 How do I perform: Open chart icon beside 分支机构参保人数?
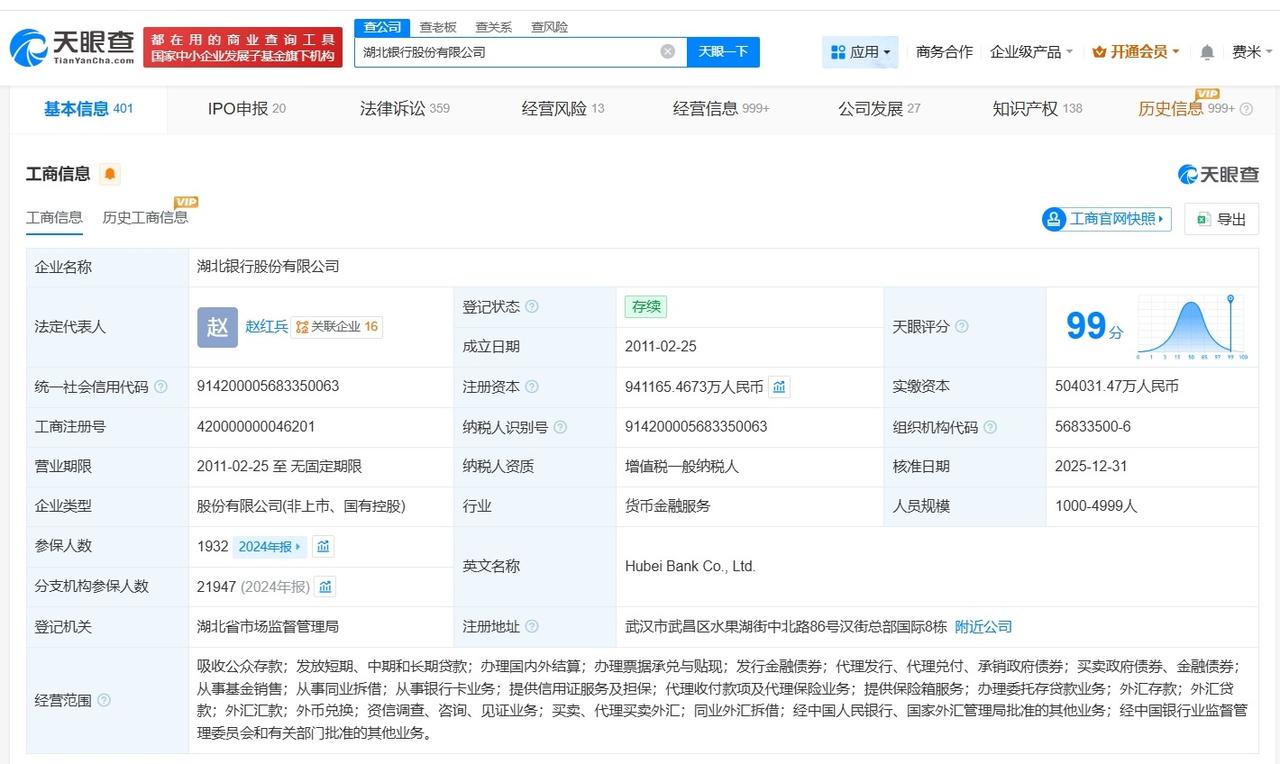click(x=325, y=587)
